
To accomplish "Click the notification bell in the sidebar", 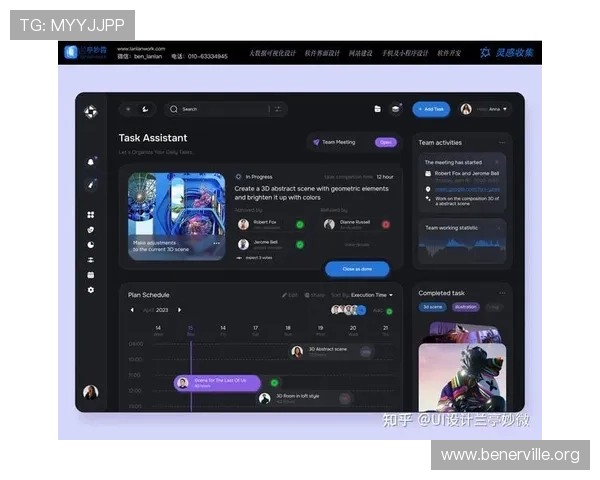I will (x=91, y=161).
